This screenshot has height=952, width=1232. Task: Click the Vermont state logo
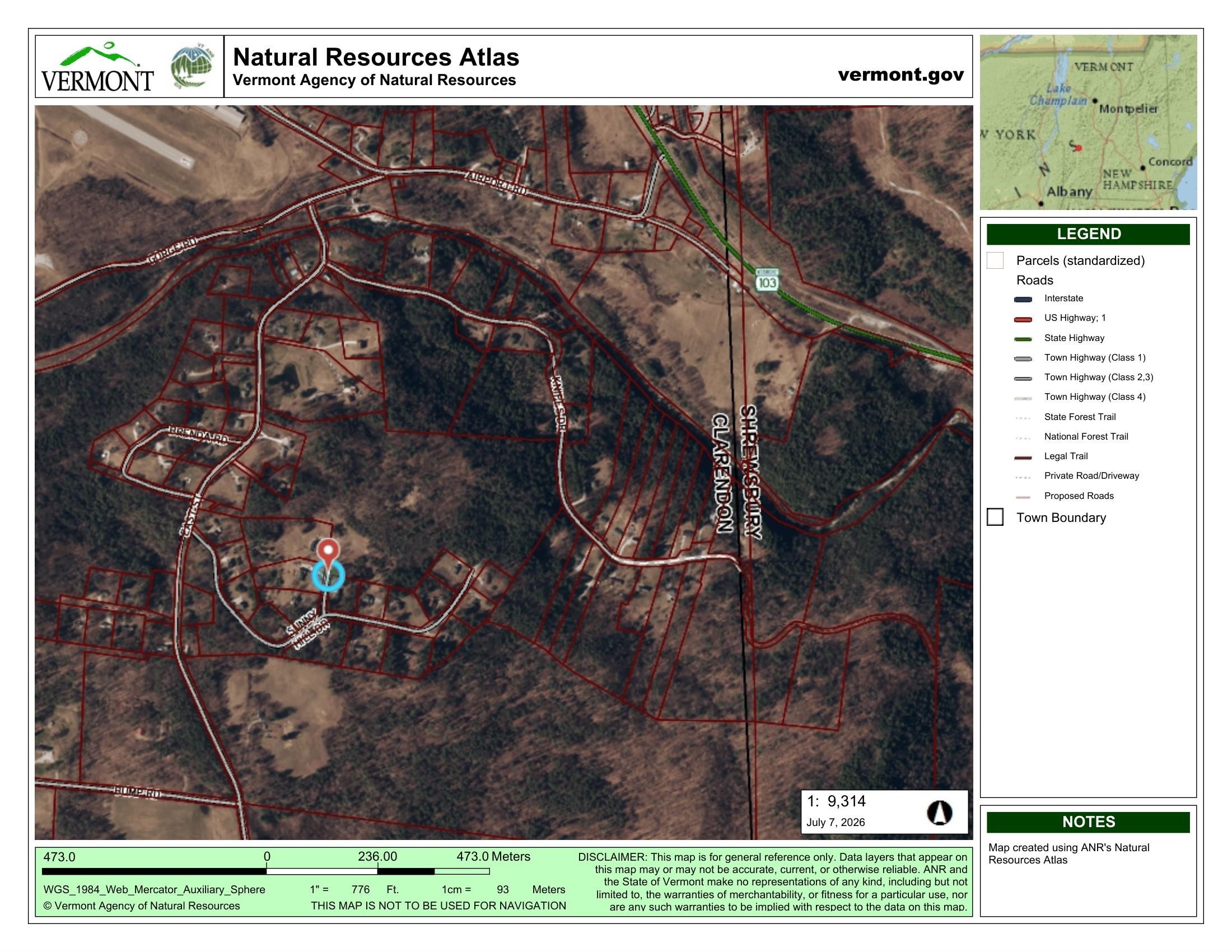[97, 67]
